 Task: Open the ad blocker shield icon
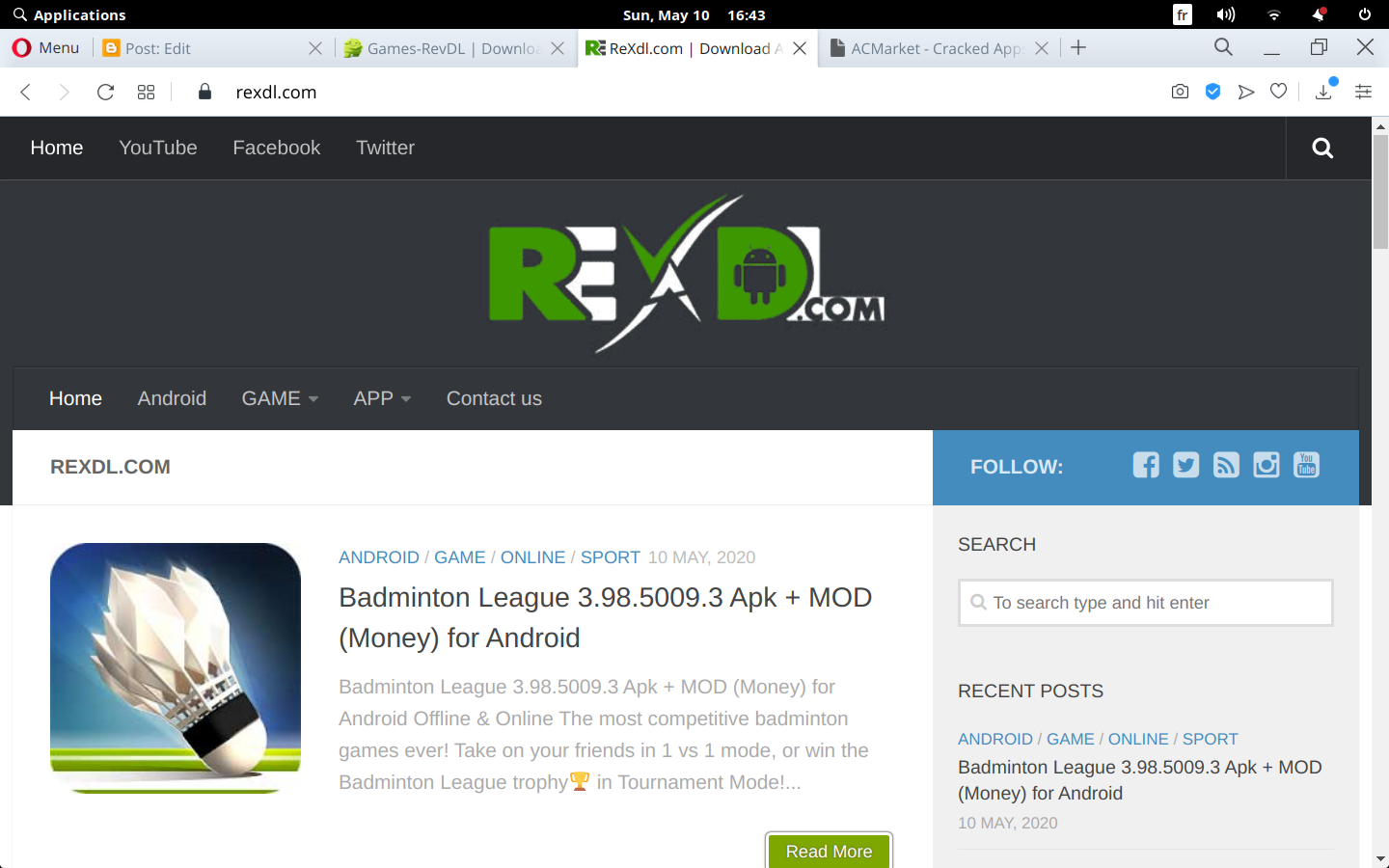pyautogui.click(x=1213, y=92)
